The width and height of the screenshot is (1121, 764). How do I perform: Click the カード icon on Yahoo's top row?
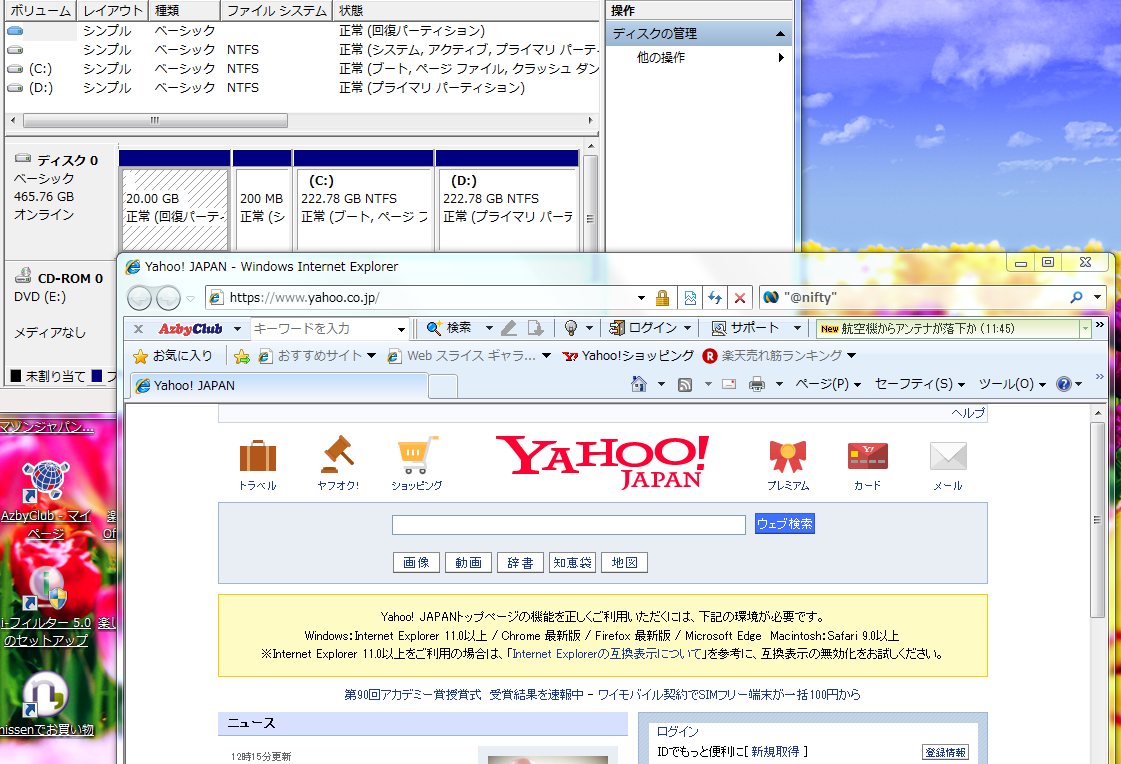pyautogui.click(x=867, y=455)
